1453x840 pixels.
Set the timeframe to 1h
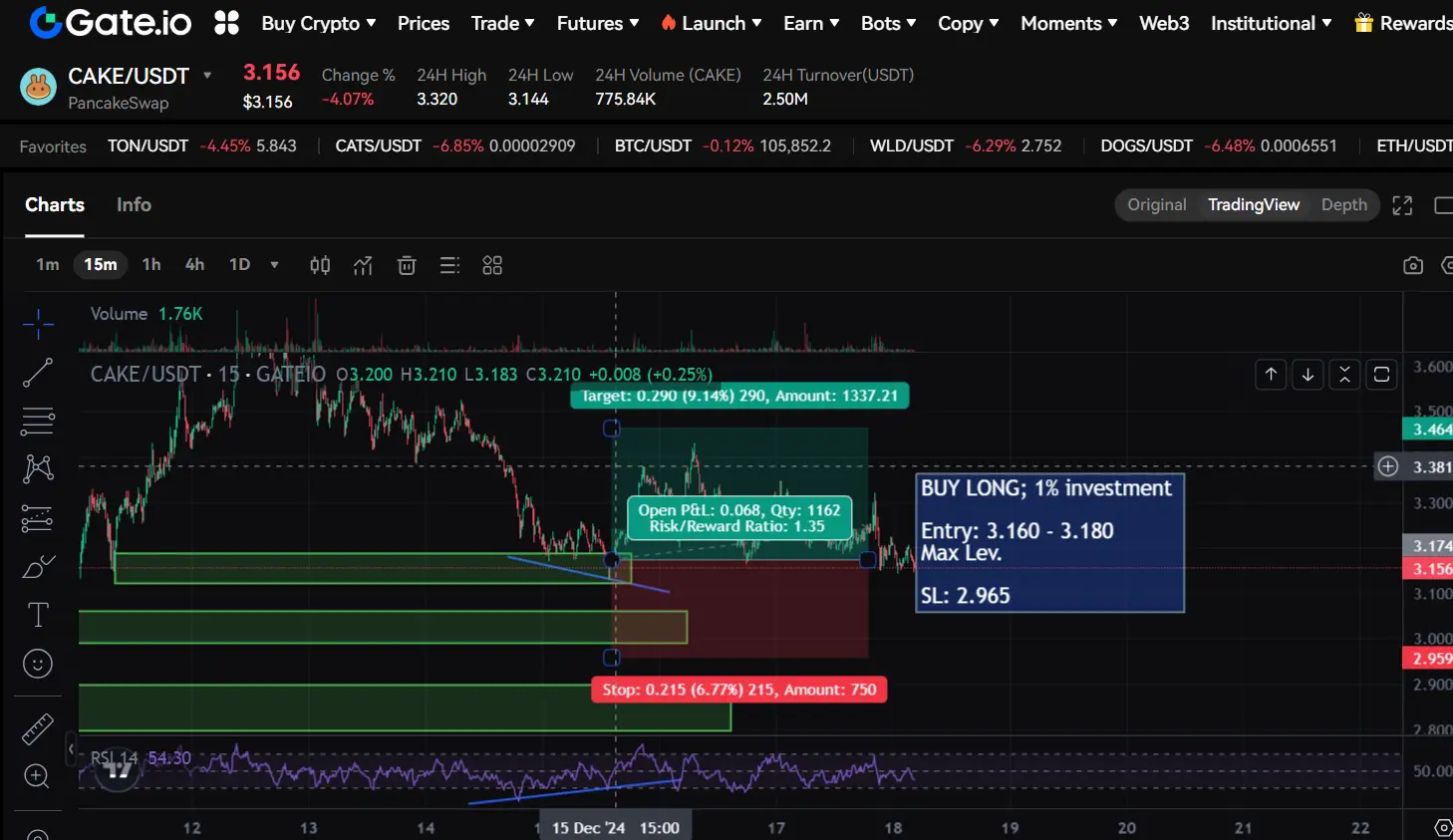click(151, 264)
